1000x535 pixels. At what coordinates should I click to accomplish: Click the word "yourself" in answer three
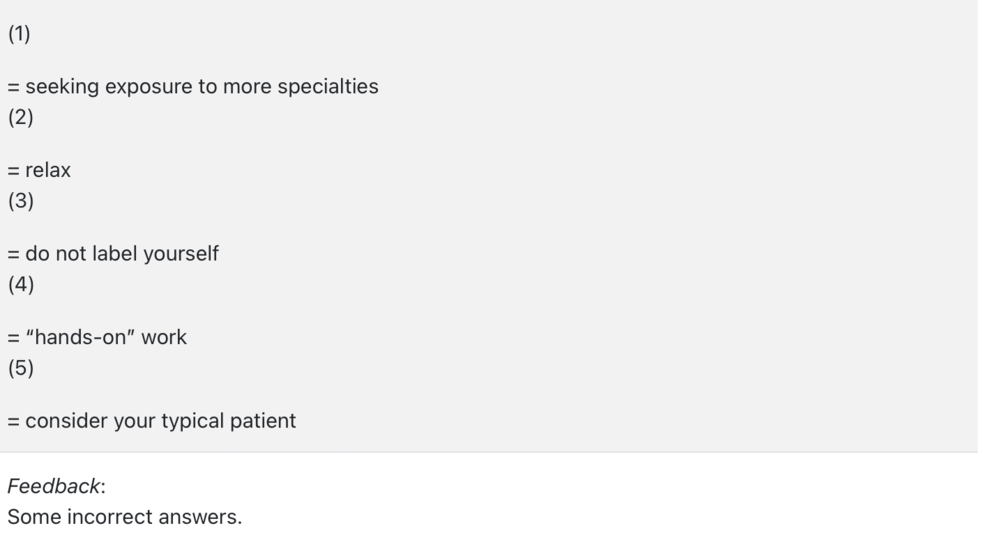click(x=181, y=254)
